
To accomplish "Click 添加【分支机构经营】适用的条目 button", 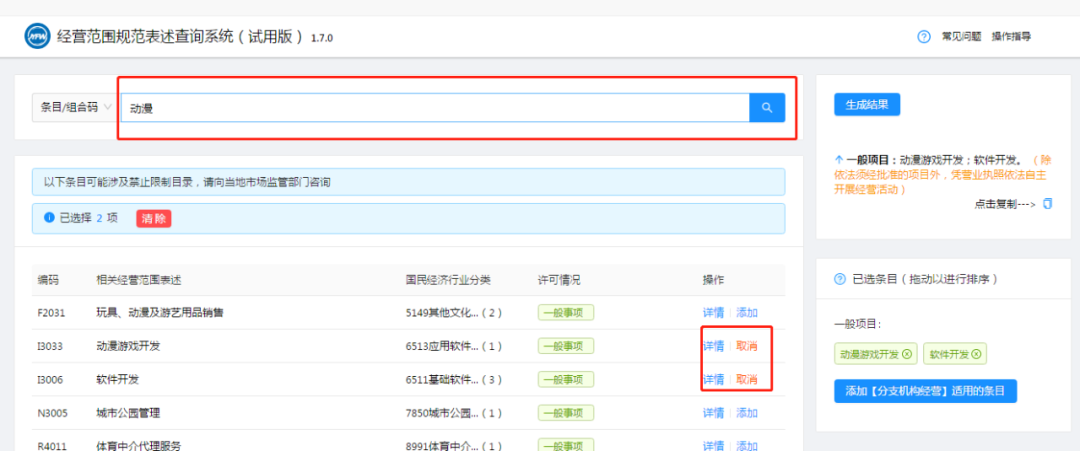I will click(x=925, y=390).
